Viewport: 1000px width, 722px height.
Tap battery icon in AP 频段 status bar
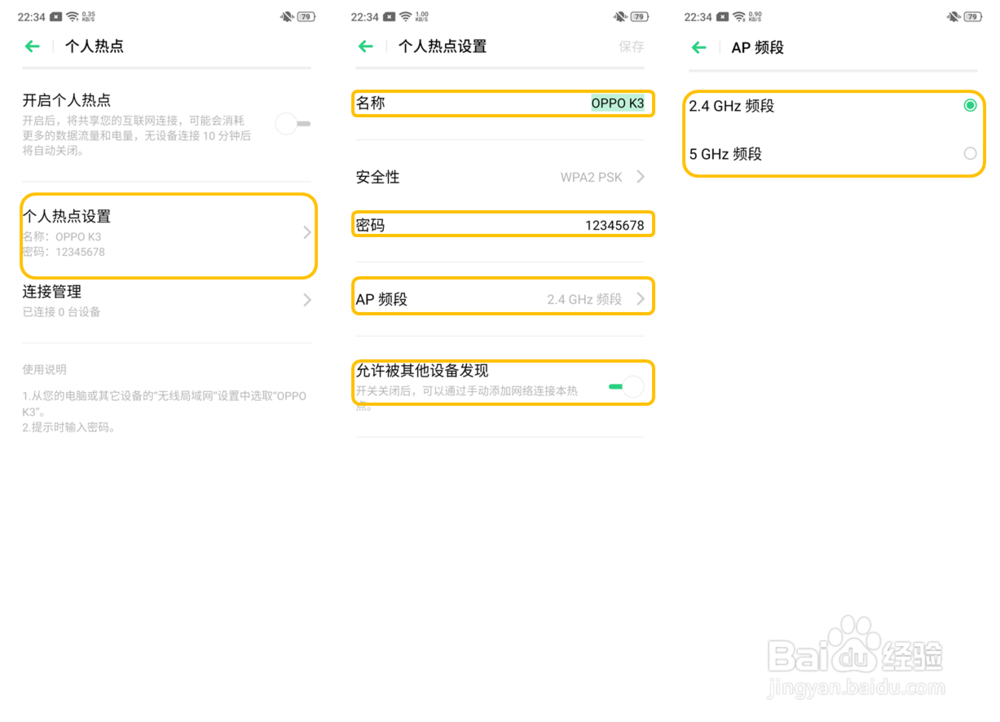(971, 17)
